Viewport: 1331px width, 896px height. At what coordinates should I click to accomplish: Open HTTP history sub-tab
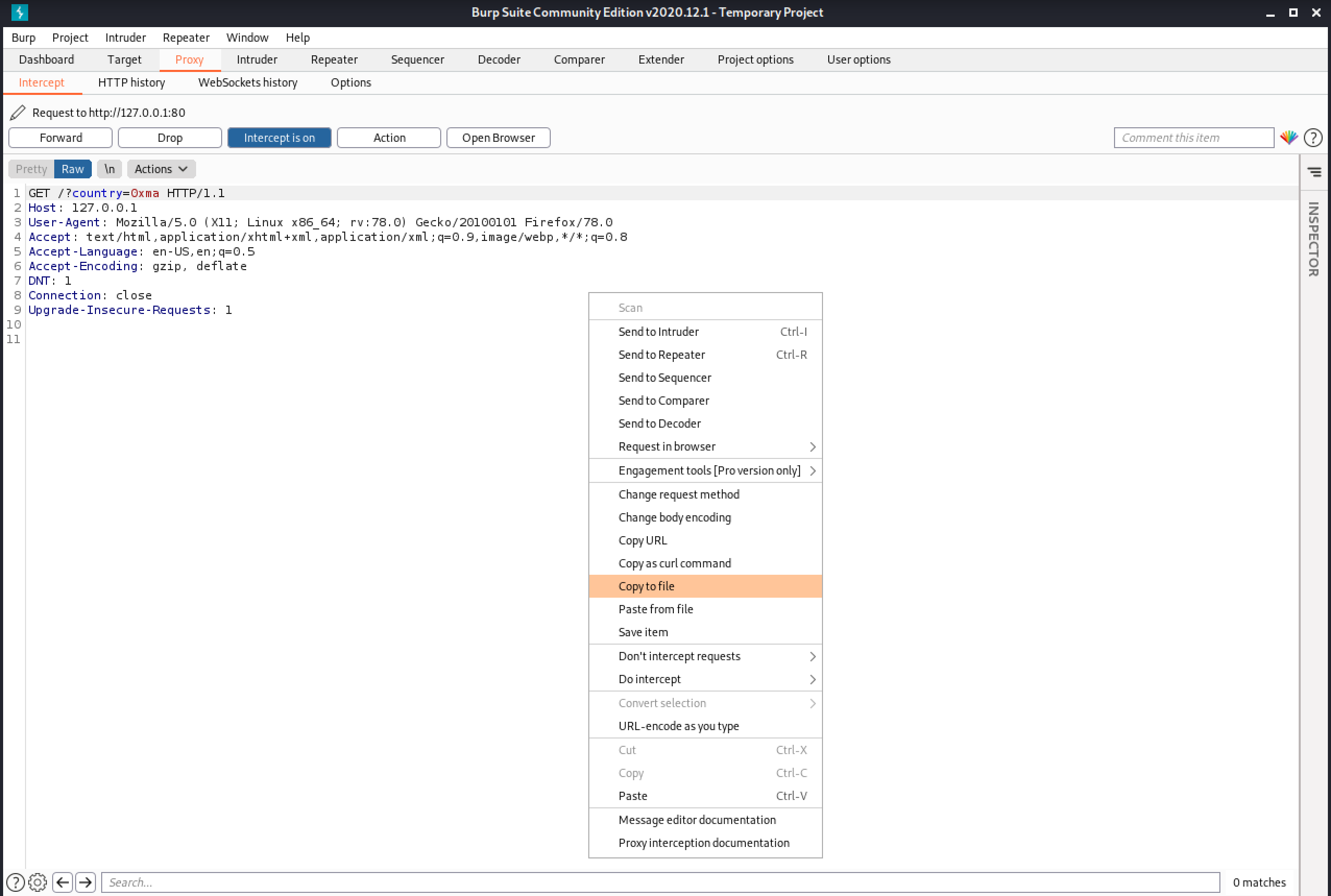(x=131, y=82)
